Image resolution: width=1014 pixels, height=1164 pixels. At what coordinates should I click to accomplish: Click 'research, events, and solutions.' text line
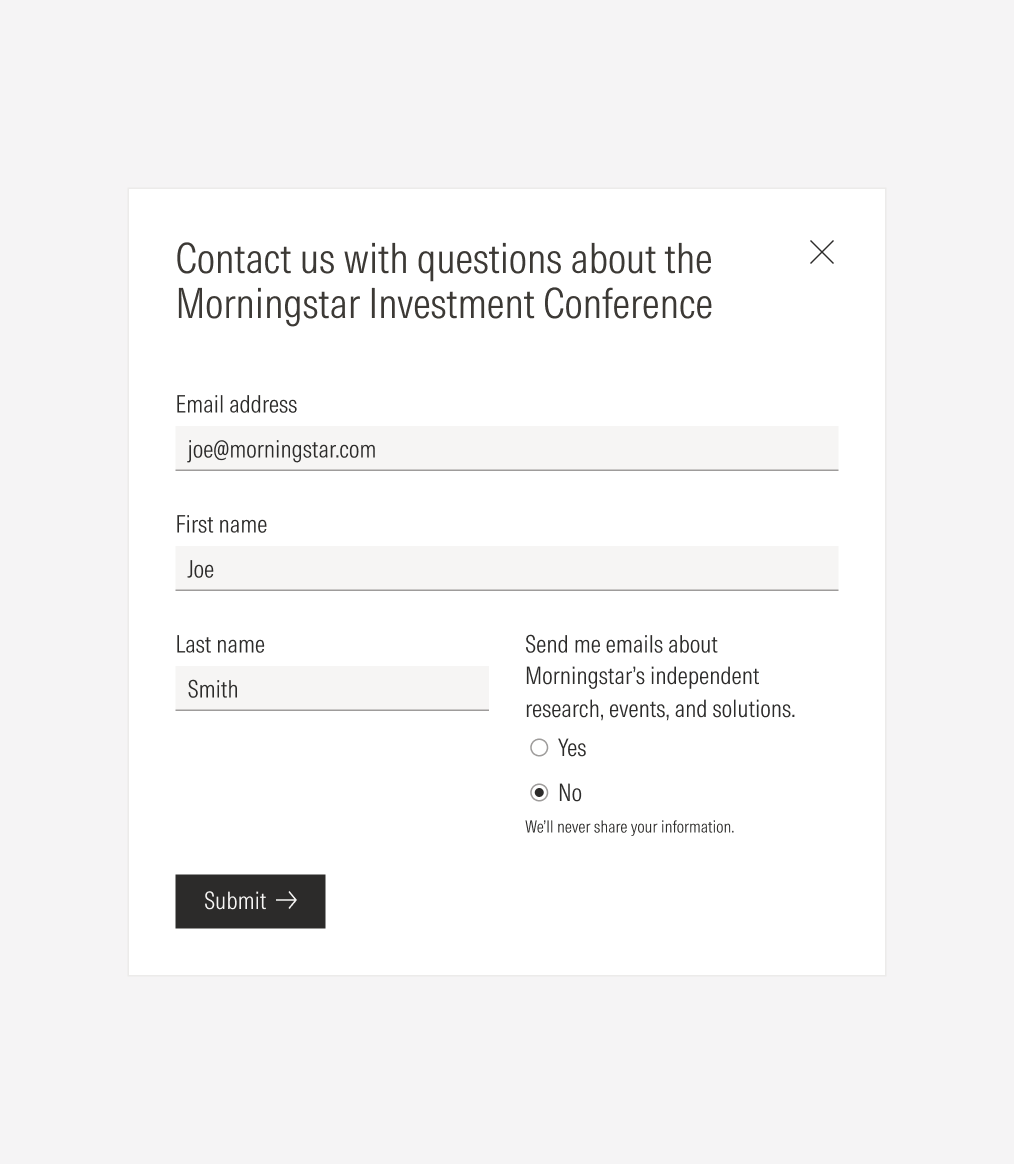click(659, 708)
